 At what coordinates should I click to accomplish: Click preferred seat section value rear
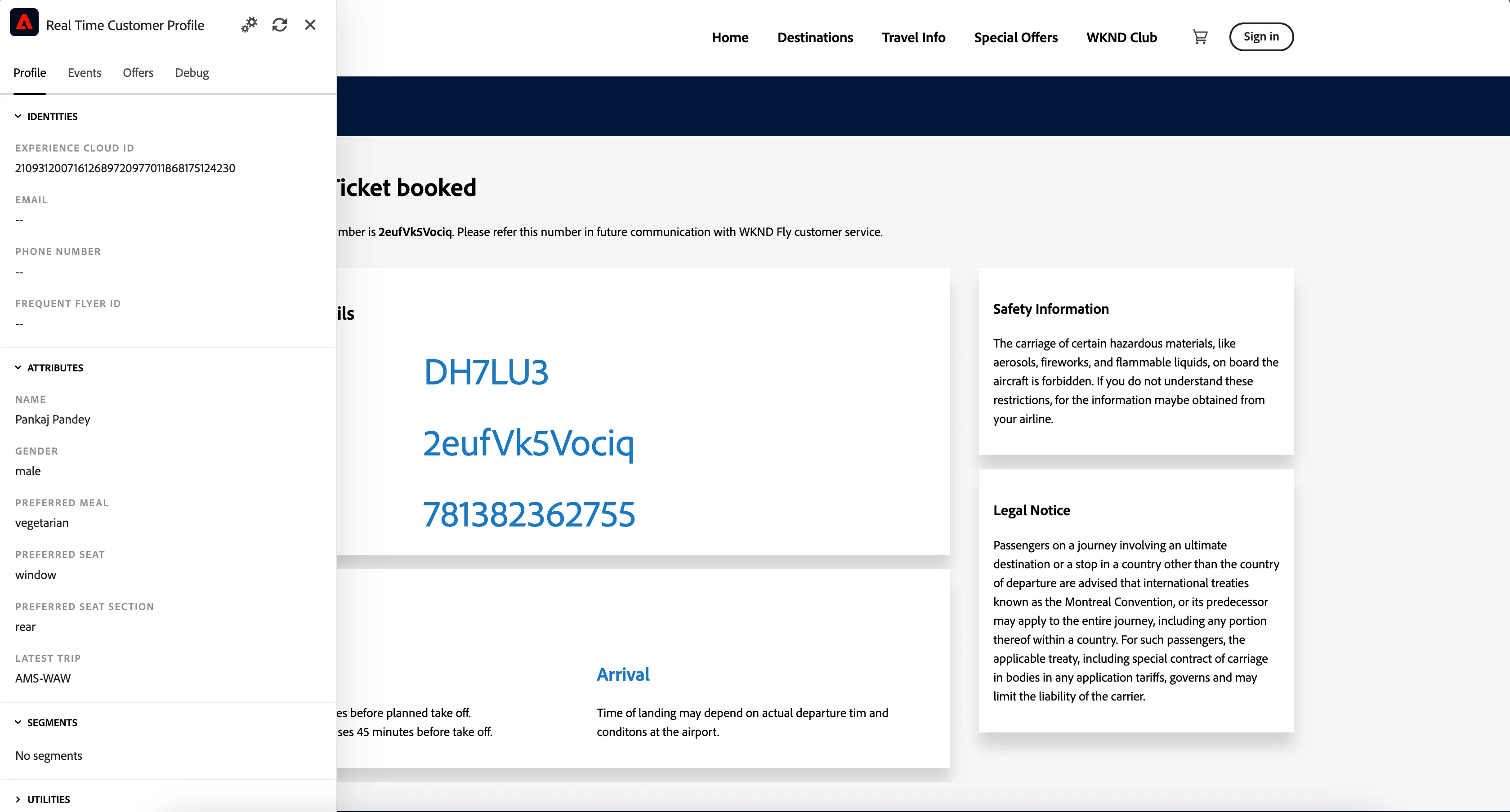[25, 627]
